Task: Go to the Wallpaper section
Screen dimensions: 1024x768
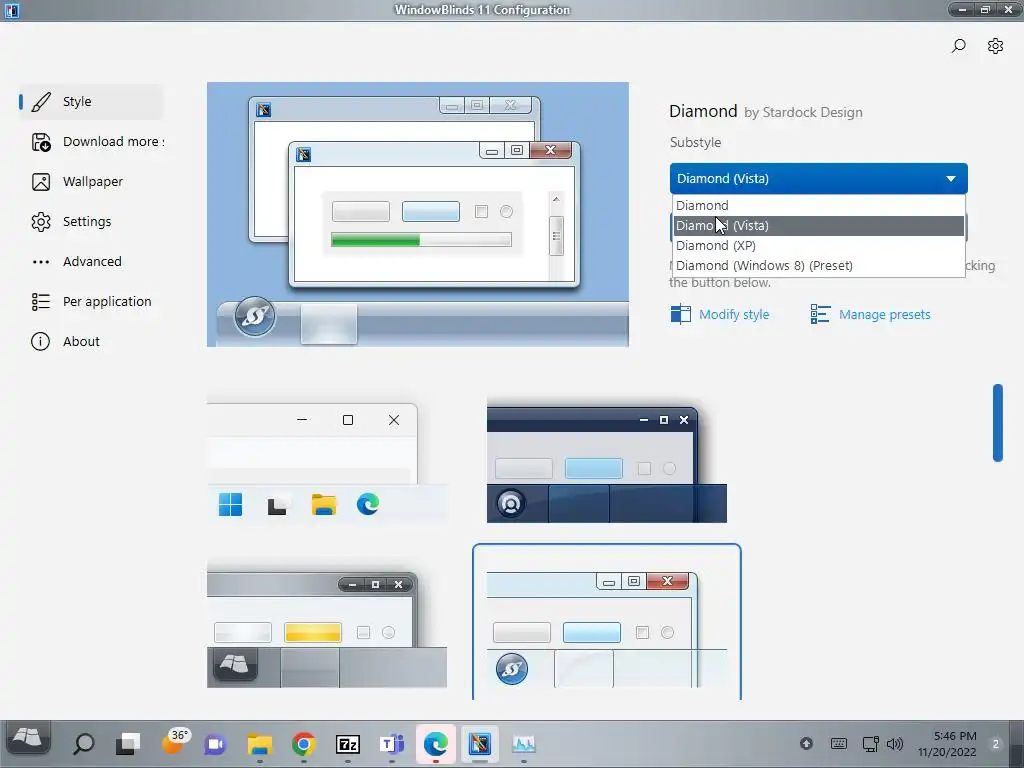Action: coord(93,182)
